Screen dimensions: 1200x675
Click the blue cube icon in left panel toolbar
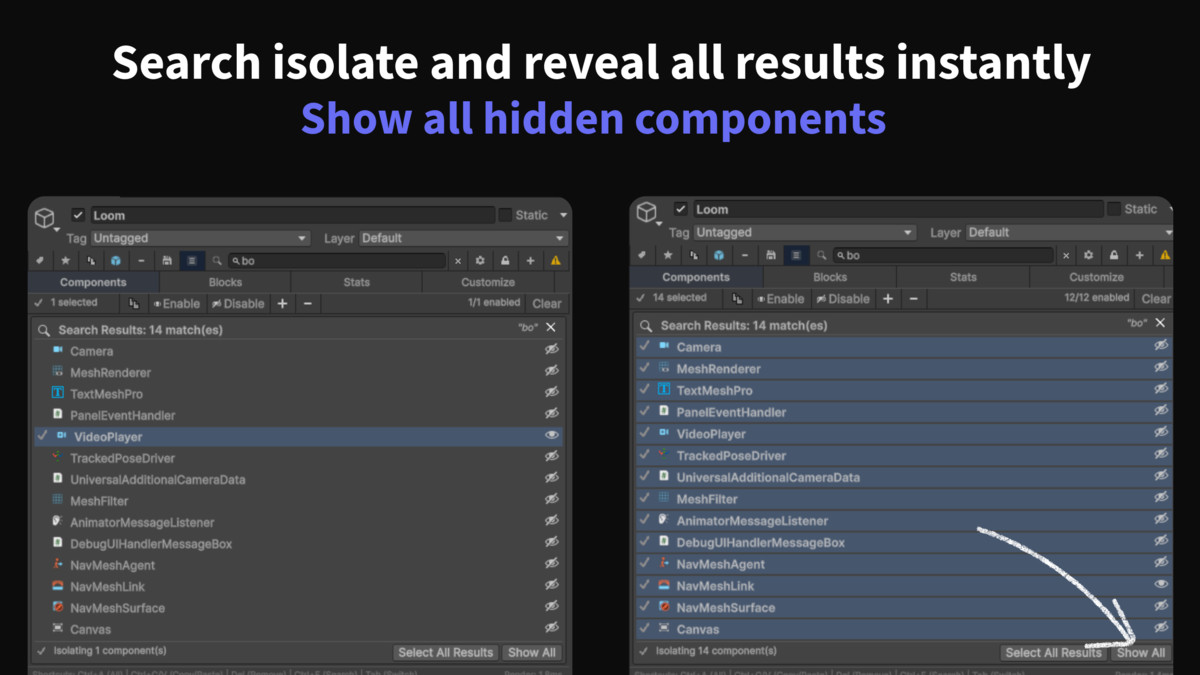[116, 261]
